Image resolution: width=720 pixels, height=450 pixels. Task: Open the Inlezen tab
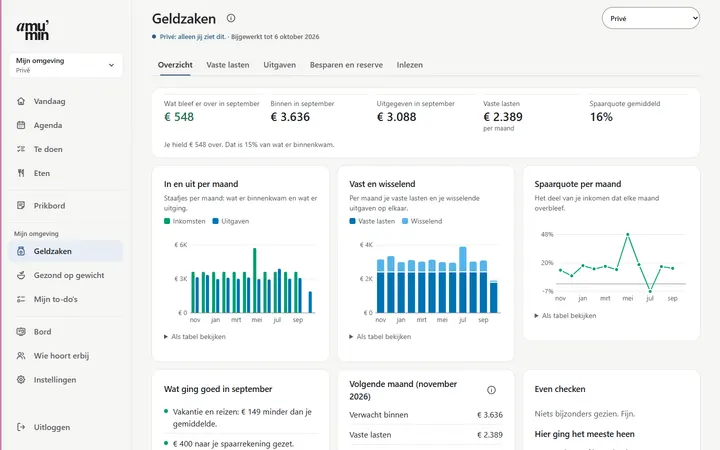tap(410, 65)
